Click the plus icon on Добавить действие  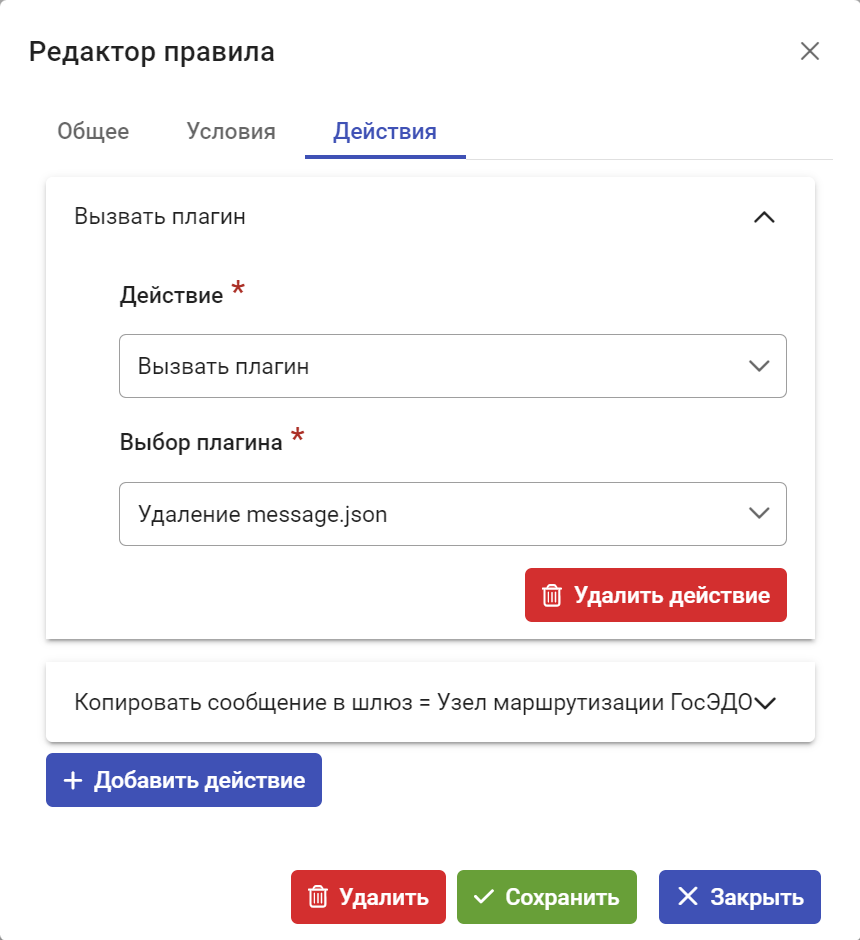73,780
